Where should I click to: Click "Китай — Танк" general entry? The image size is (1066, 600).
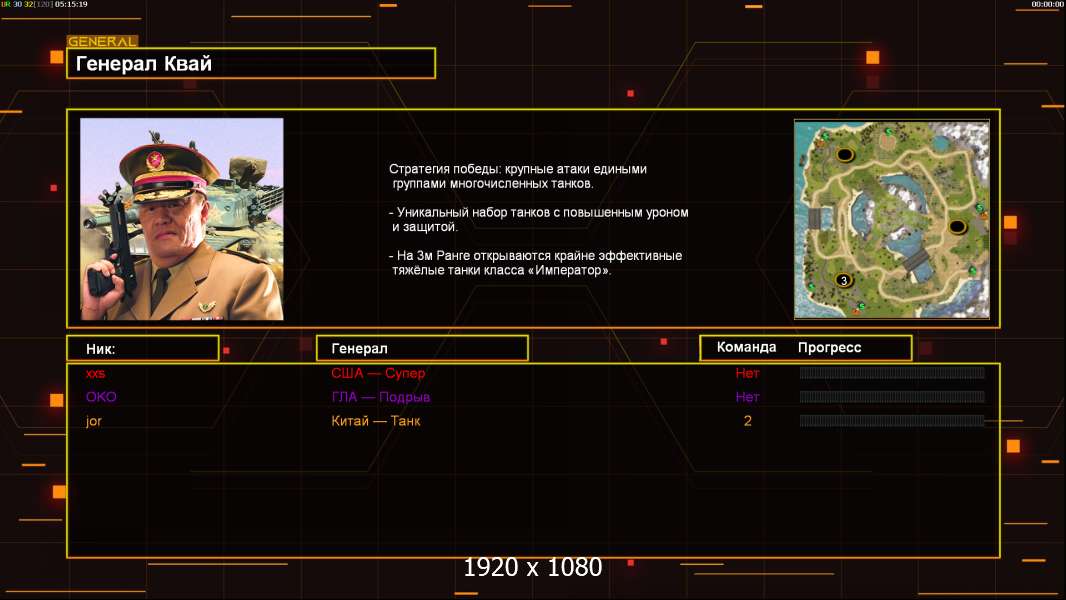[x=376, y=421]
